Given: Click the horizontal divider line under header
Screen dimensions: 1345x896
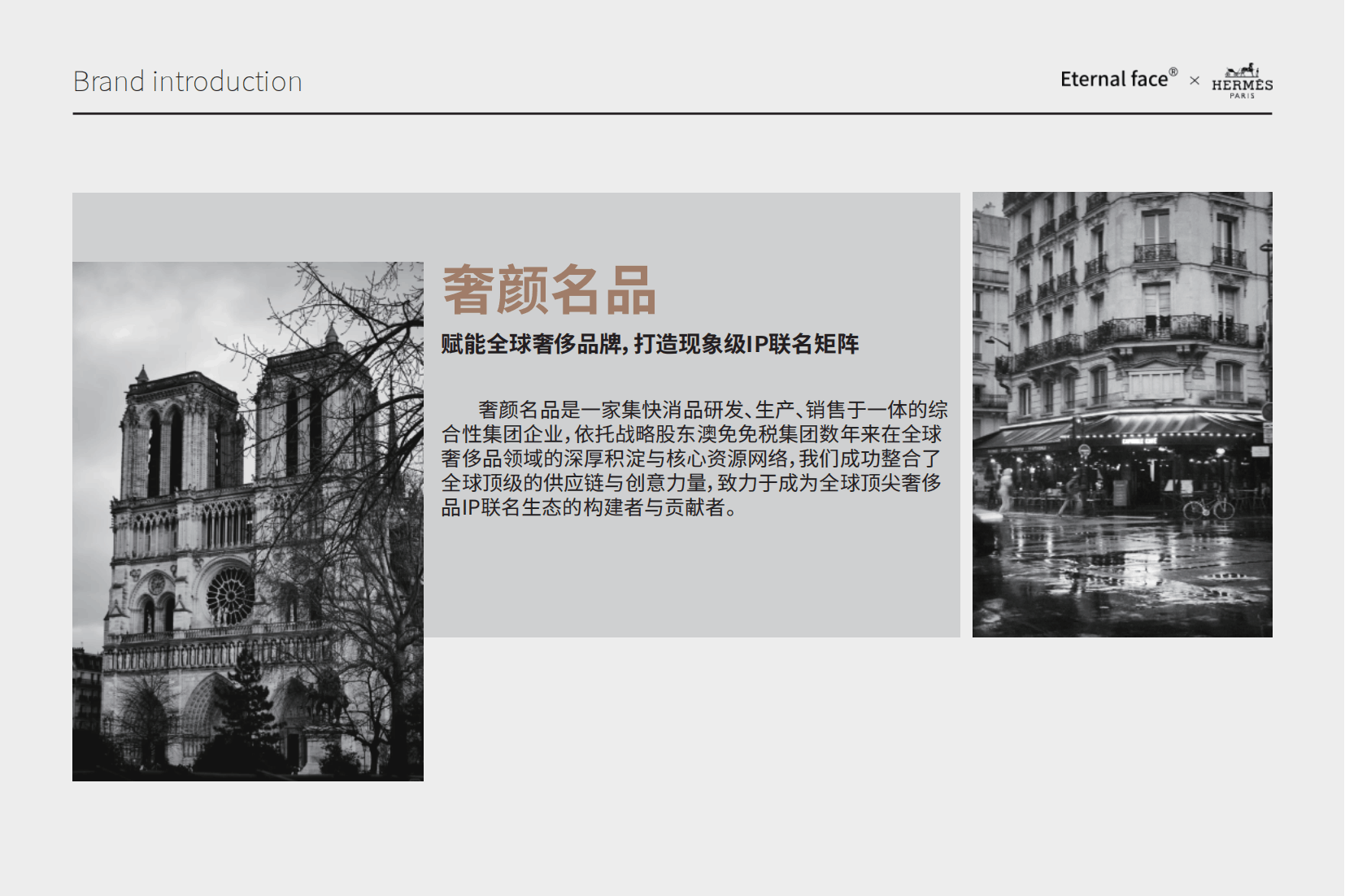Looking at the screenshot, I should click(x=672, y=114).
